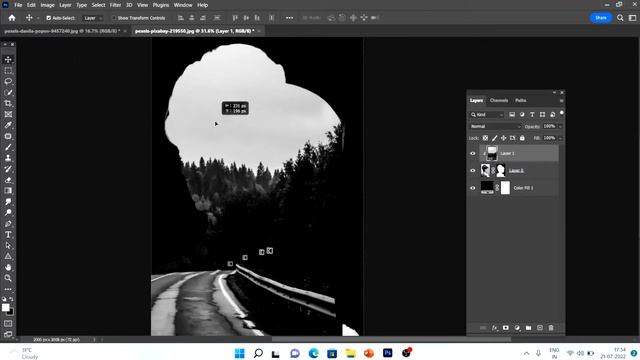This screenshot has height=360, width=640.
Task: Open the Auto-Select Layer dropdown
Action: [93, 18]
